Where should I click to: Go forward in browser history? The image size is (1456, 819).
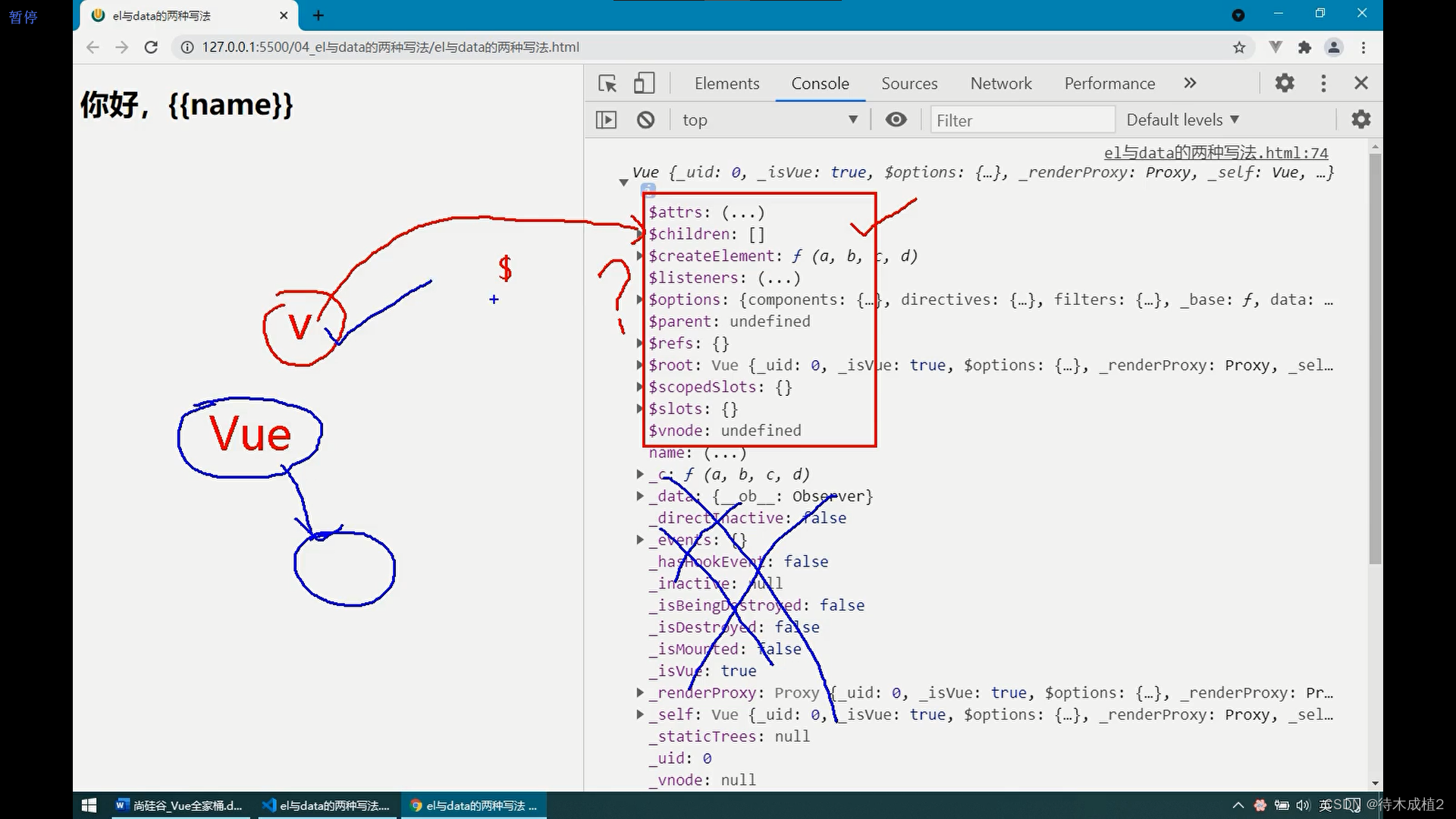[121, 47]
